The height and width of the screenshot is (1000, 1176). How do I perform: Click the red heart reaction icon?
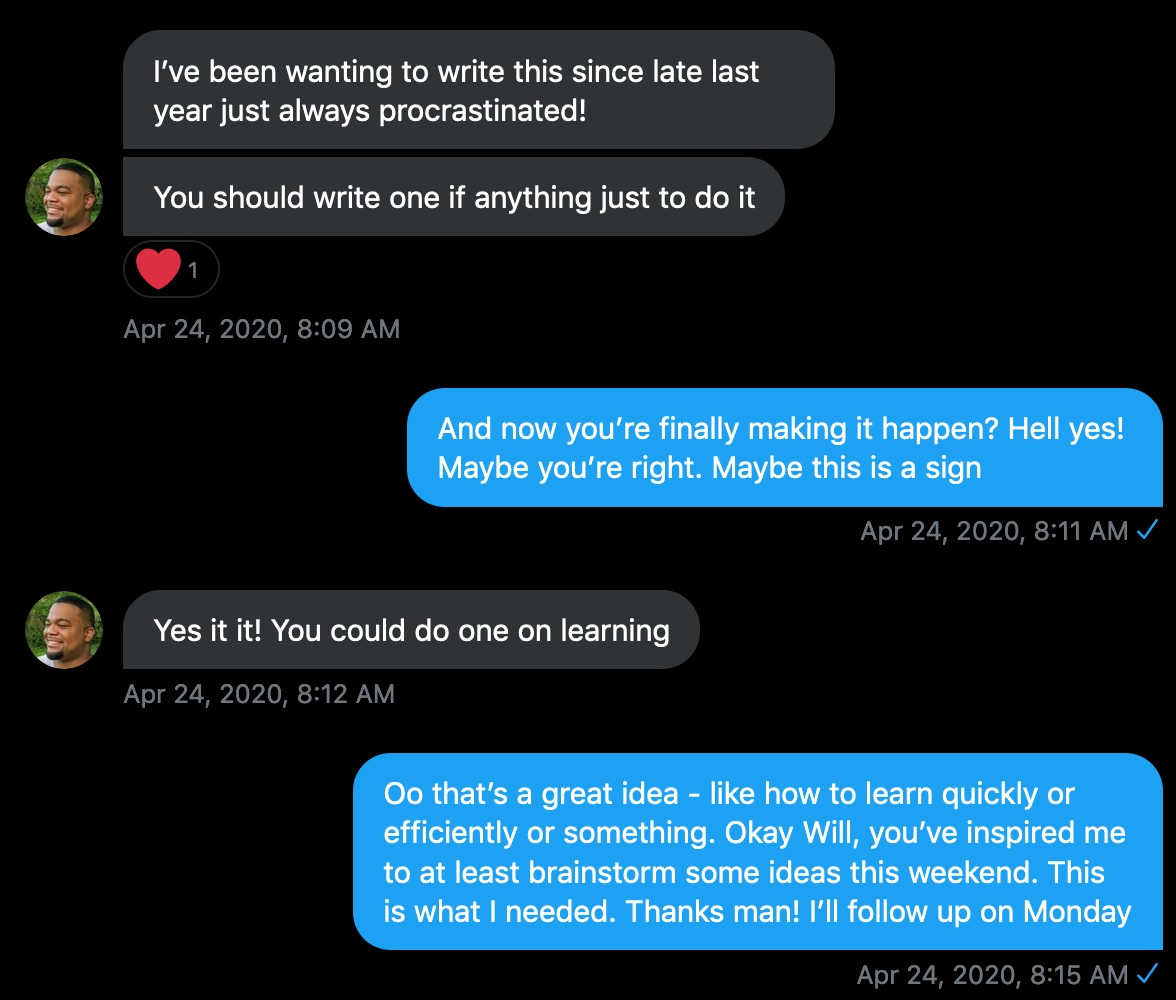pos(158,269)
